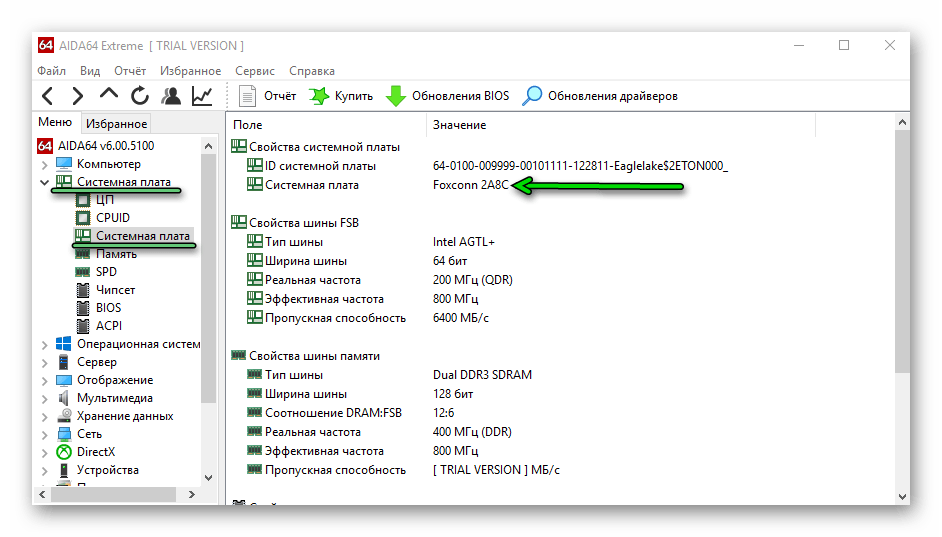Click the Купить green star icon
This screenshot has width=942, height=537.
(319, 96)
